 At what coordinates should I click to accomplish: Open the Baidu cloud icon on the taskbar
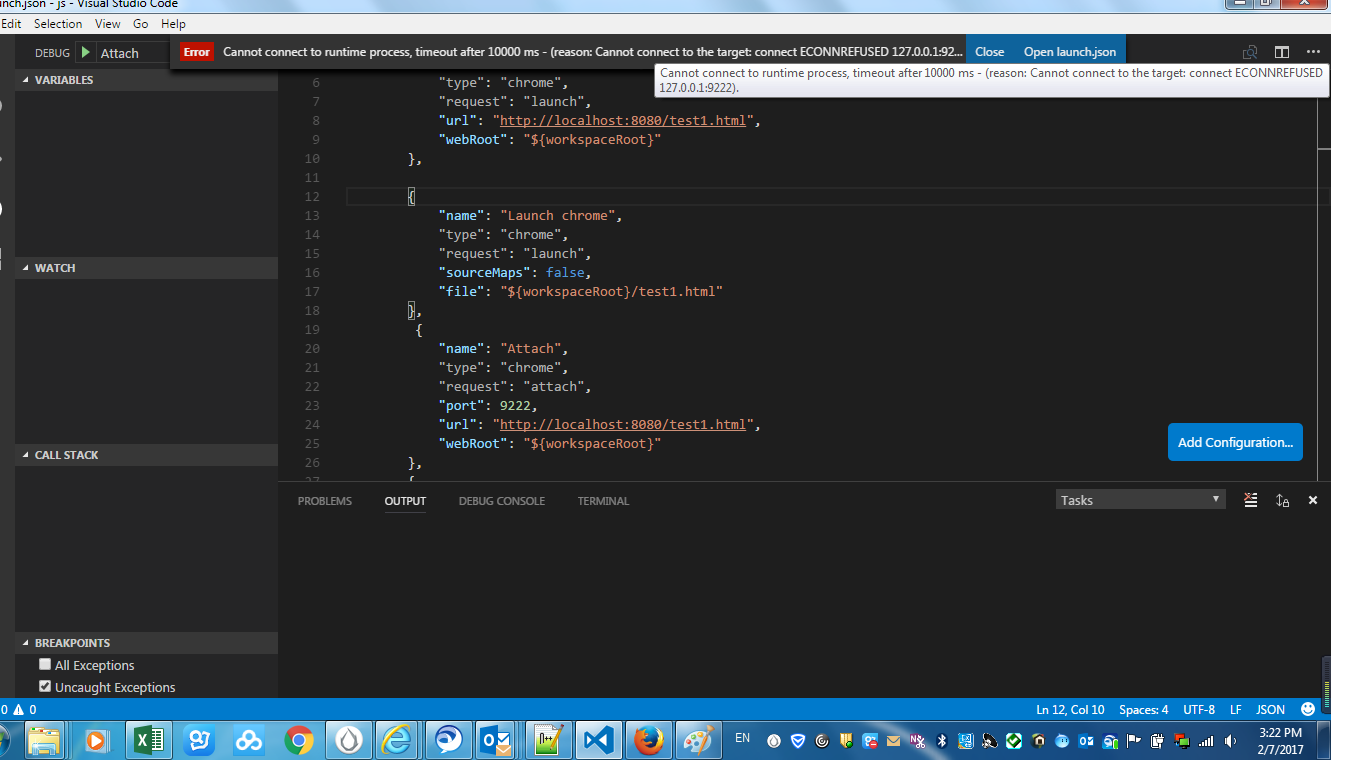pos(248,741)
